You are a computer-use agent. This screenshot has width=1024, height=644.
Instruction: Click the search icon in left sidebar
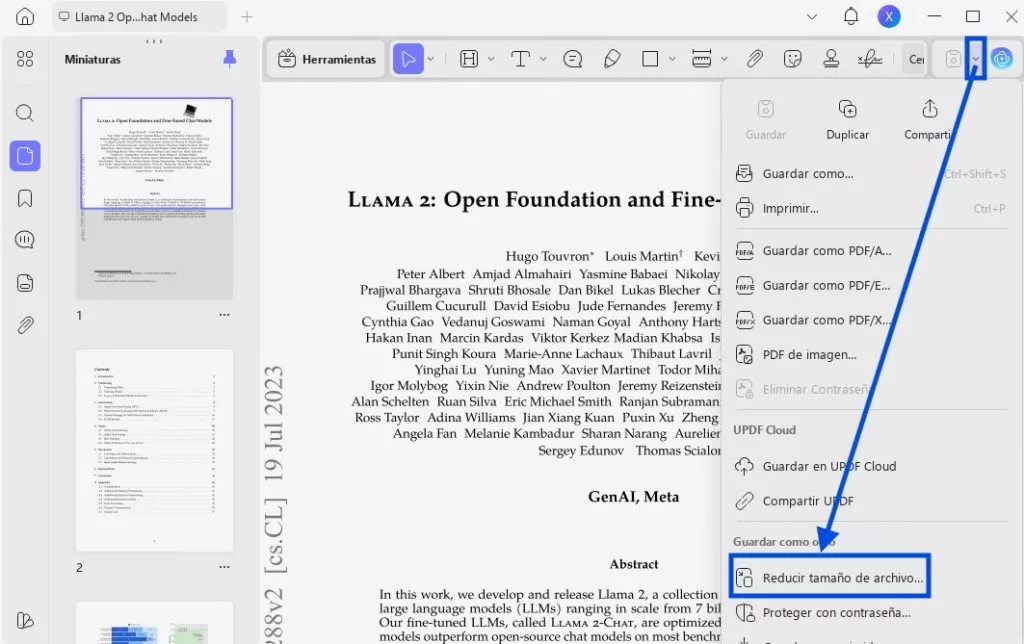25,113
